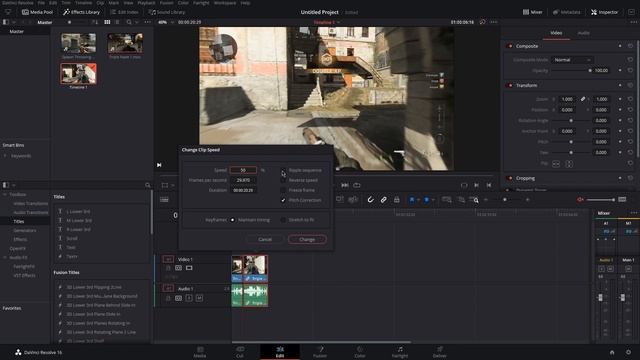
Task: Open Inspector Audio tab
Action: click(584, 33)
